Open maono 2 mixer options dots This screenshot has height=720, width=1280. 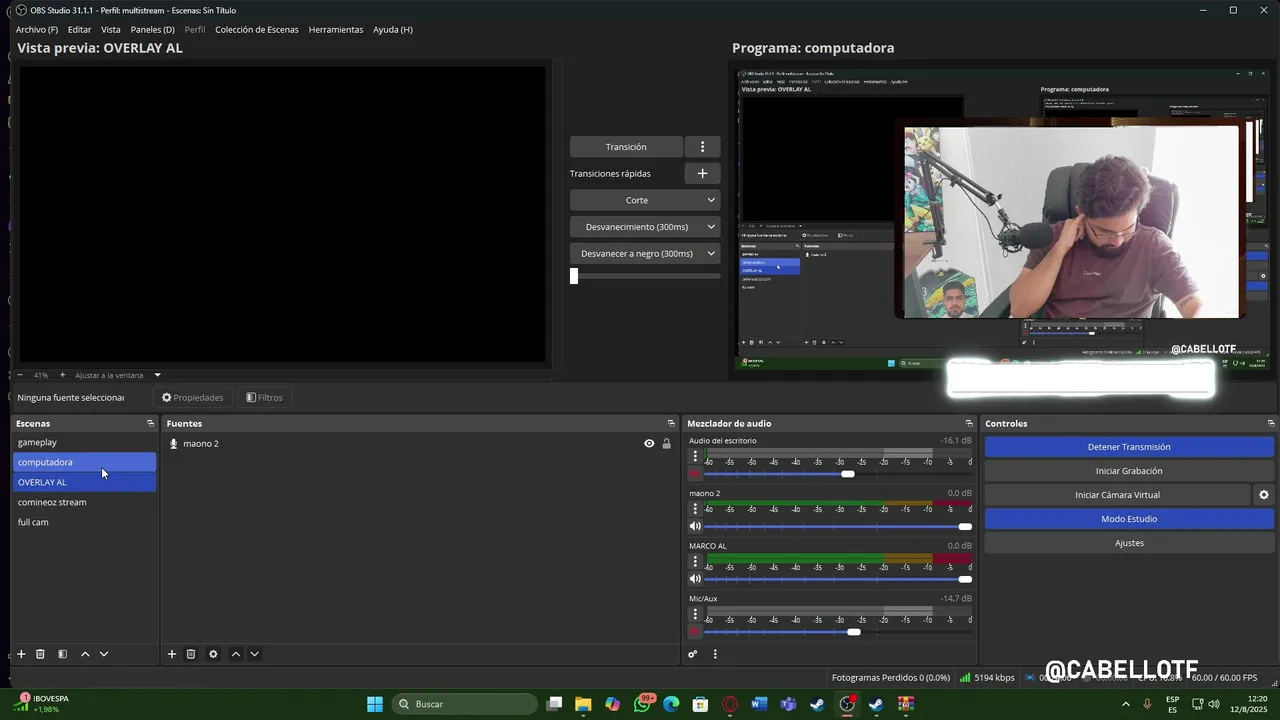[x=695, y=509]
